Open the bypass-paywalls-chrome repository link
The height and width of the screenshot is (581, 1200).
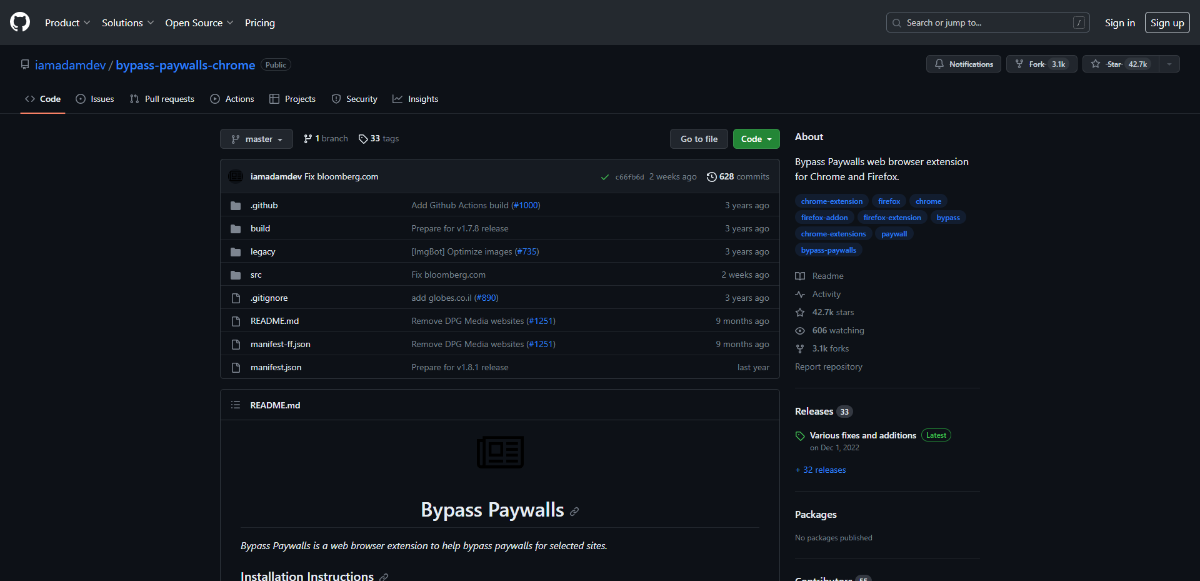tap(187, 65)
